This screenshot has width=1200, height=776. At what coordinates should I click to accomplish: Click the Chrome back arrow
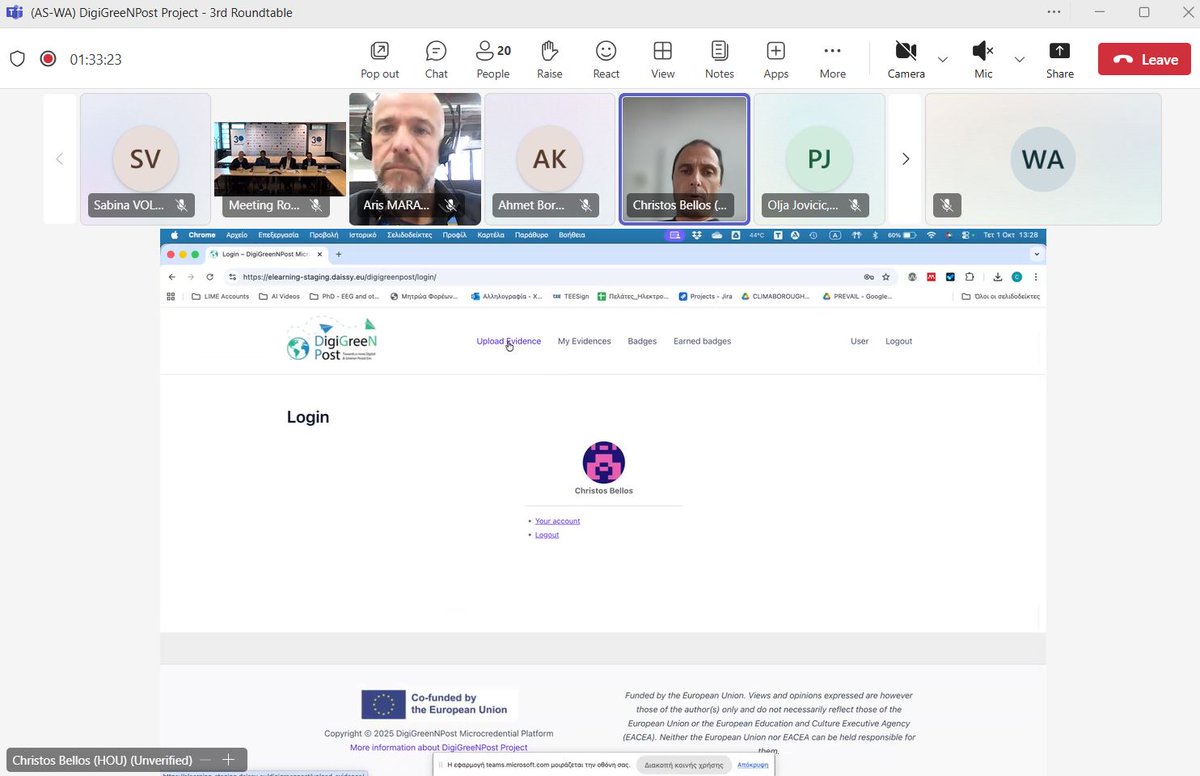point(172,277)
